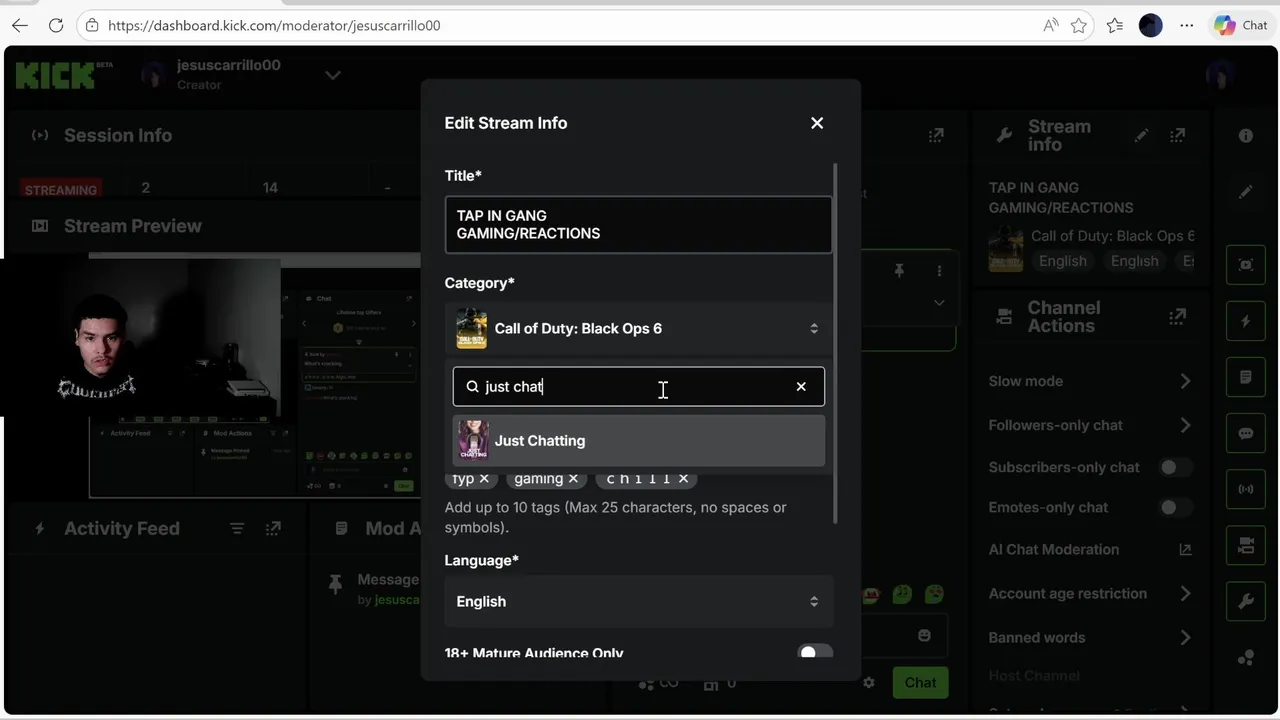Click the Just Chatting thumbnail image
Viewport: 1280px width, 720px height.
point(473,440)
